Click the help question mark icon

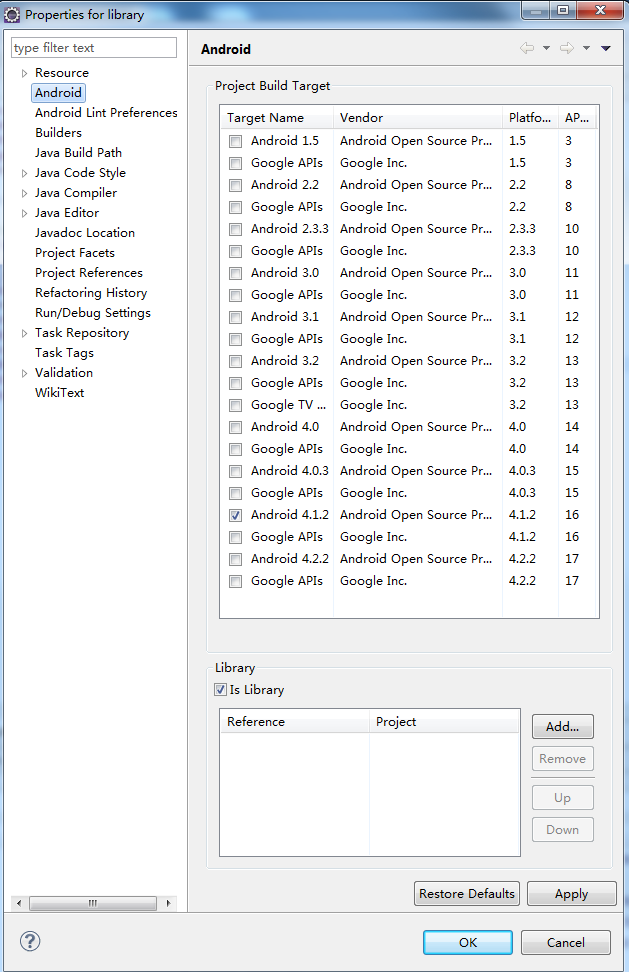tap(30, 941)
